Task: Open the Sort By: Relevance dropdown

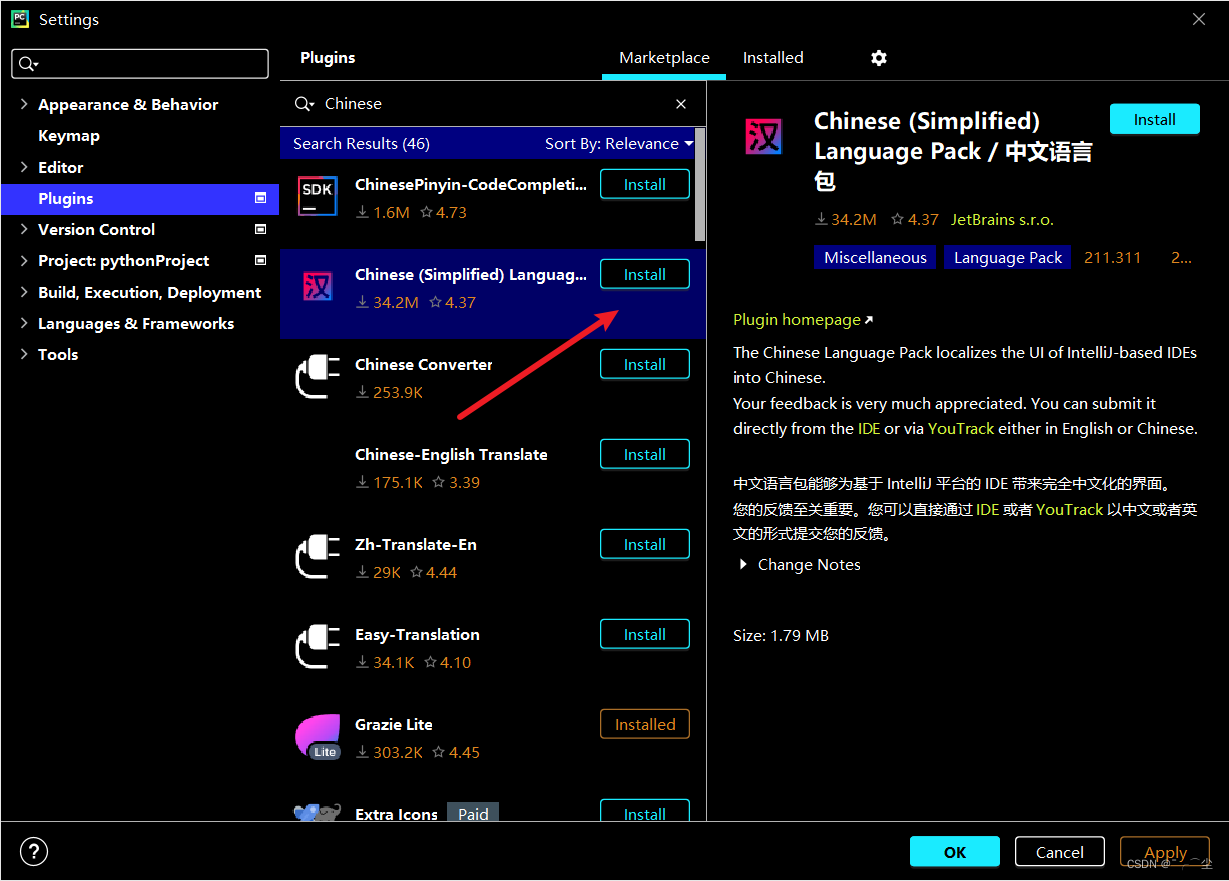Action: click(x=619, y=144)
